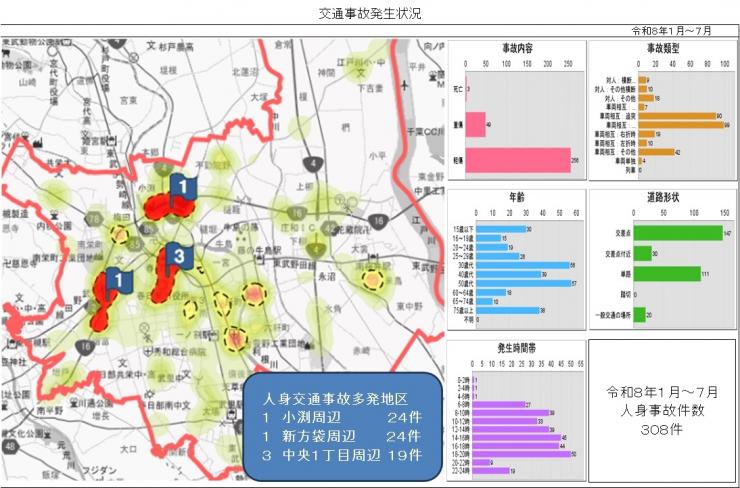Click the black route 4 shield near 上柳
Screen dimensions: 740x488
click(313, 164)
